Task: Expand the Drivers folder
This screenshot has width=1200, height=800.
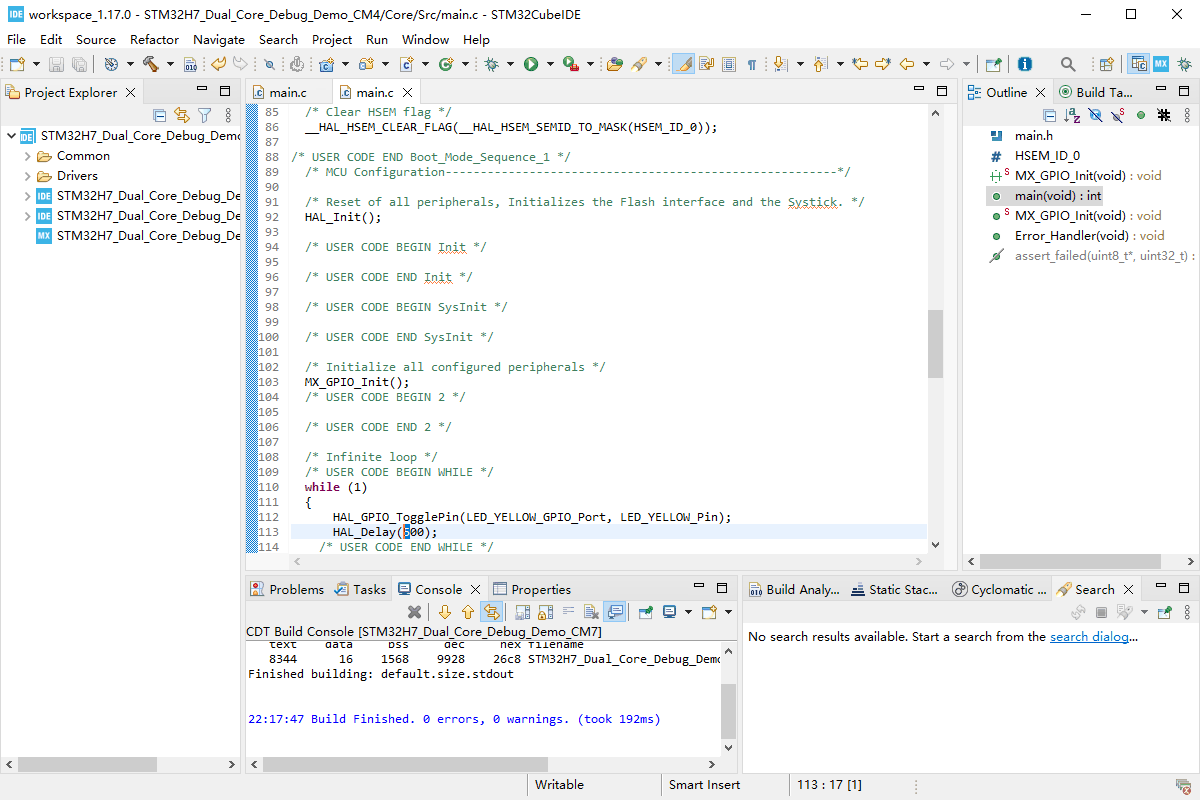Action: click(27, 176)
